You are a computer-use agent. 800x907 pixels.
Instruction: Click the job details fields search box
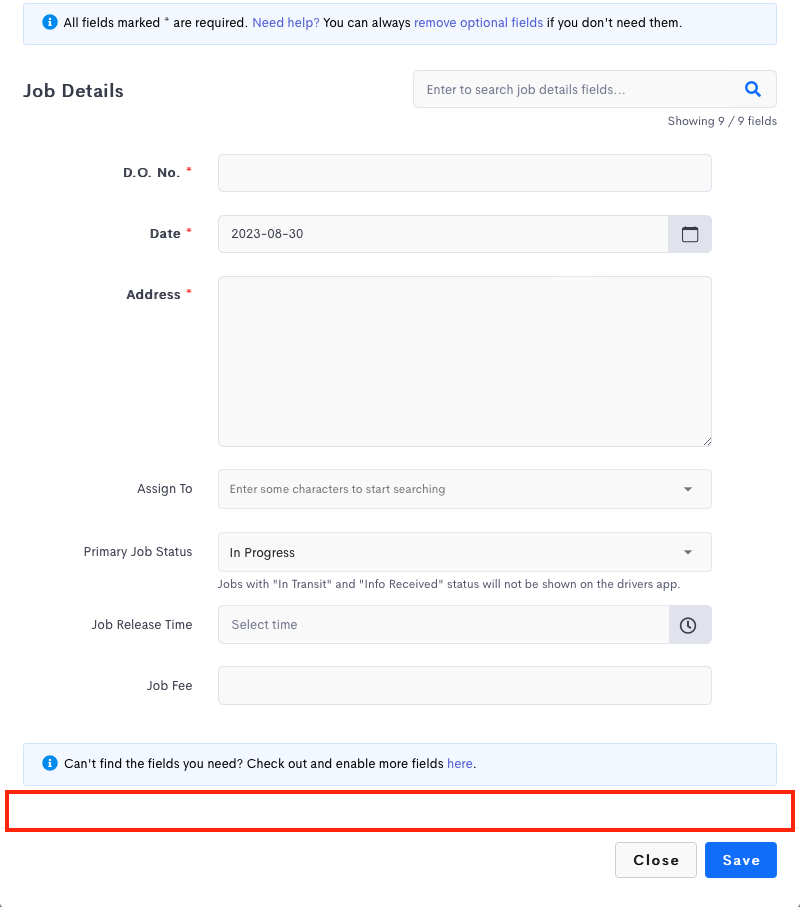[595, 89]
